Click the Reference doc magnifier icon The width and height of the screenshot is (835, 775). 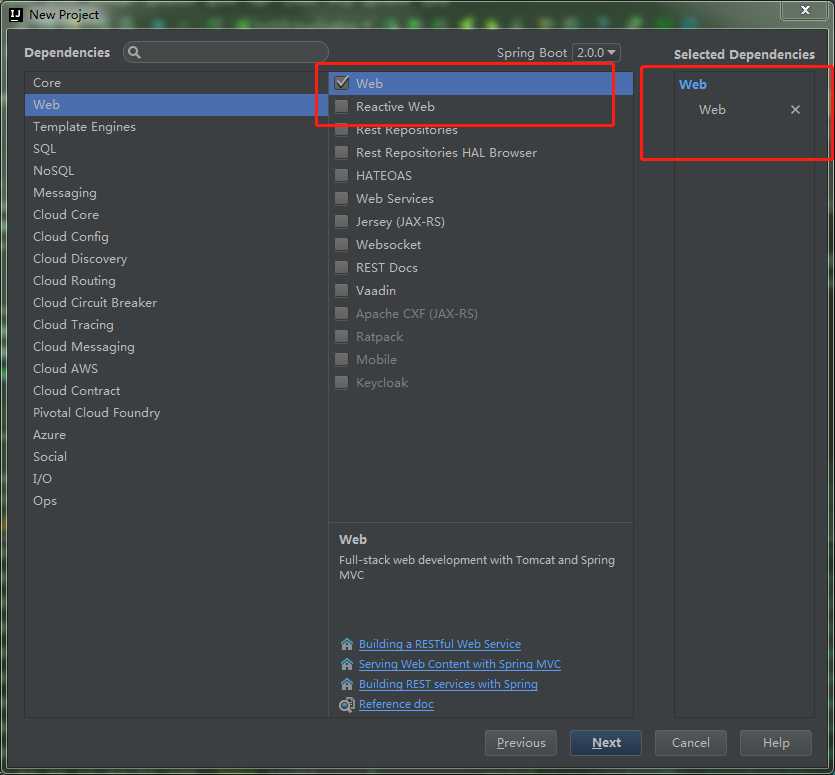(x=347, y=705)
